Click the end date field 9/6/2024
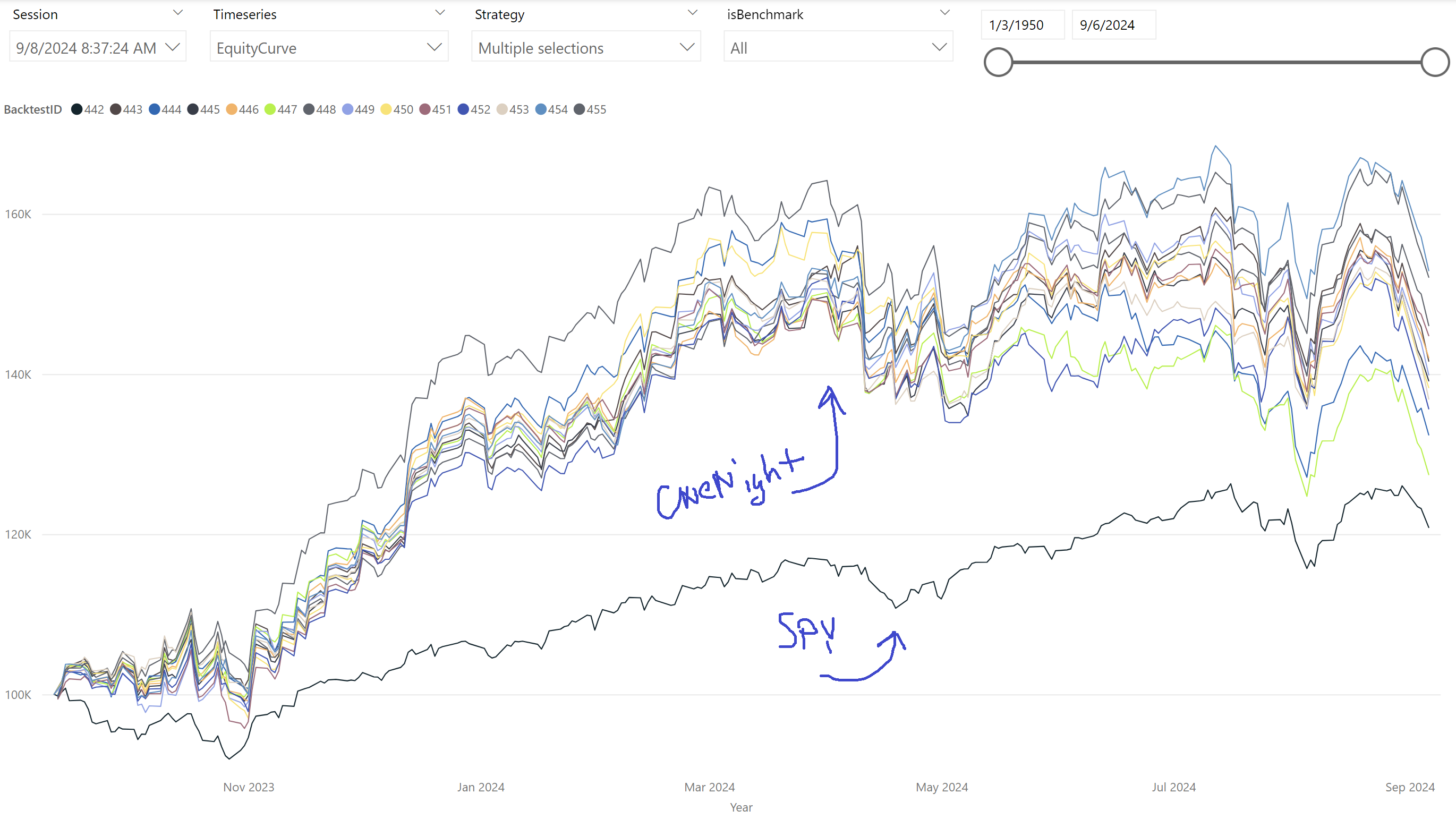This screenshot has height=819, width=1456. [1112, 25]
